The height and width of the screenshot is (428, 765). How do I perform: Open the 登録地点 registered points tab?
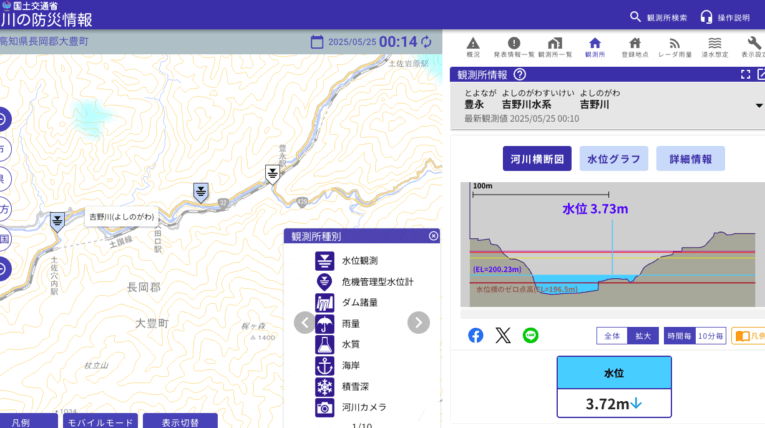click(635, 47)
